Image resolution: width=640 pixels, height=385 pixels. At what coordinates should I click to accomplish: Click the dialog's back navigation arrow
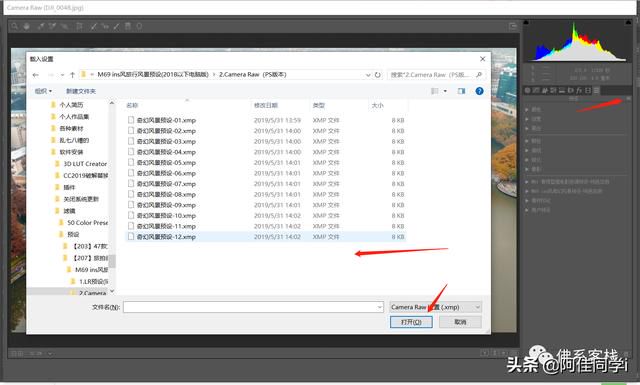point(36,75)
